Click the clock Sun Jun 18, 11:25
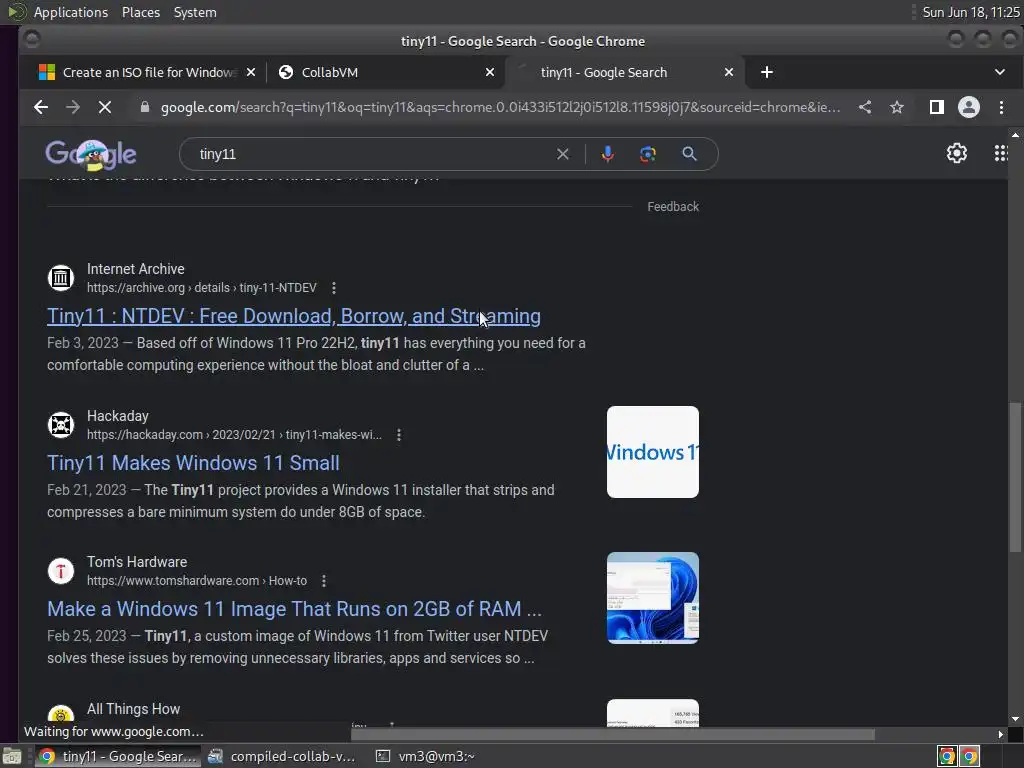 coord(970,12)
